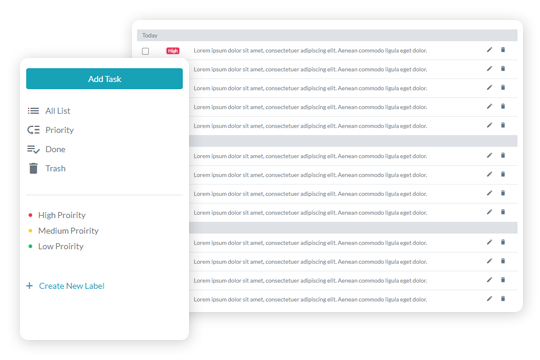Filter by High Proirity label

pyautogui.click(x=62, y=215)
